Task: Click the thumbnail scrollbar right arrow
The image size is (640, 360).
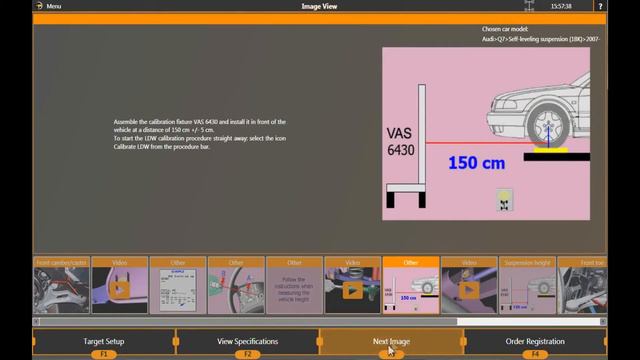Action: (x=603, y=322)
